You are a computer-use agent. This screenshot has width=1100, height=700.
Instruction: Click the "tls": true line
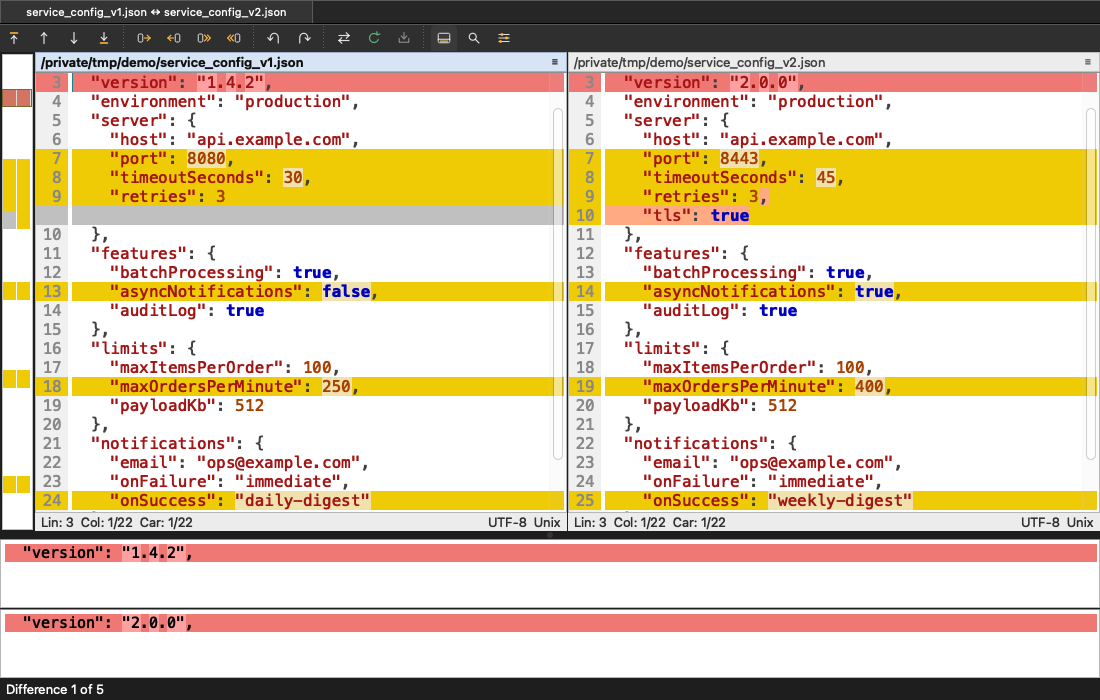click(x=851, y=215)
